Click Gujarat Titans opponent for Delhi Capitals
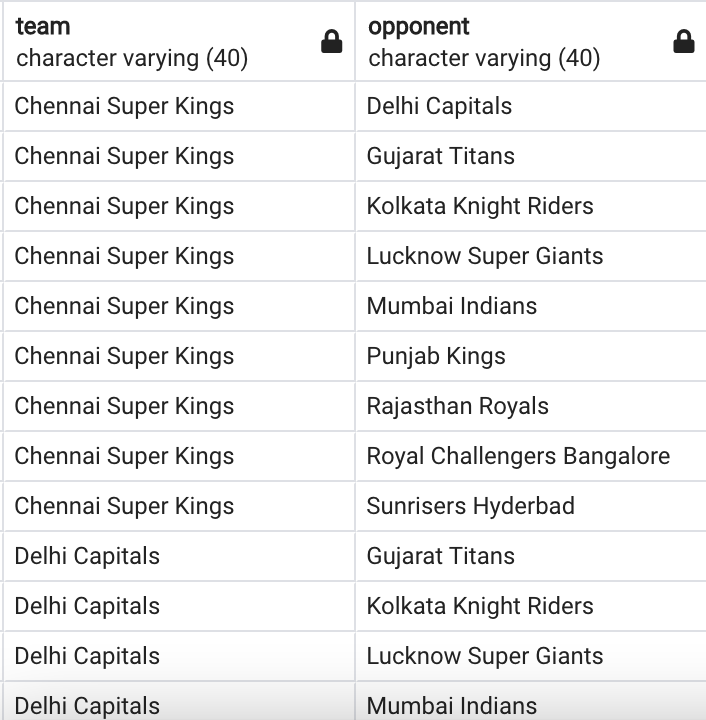Viewport: 706px width, 720px height. [531, 556]
